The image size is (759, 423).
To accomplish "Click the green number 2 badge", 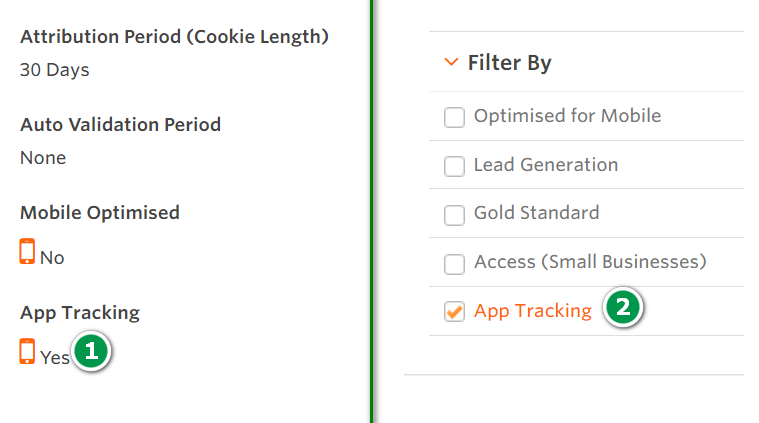I will [623, 308].
